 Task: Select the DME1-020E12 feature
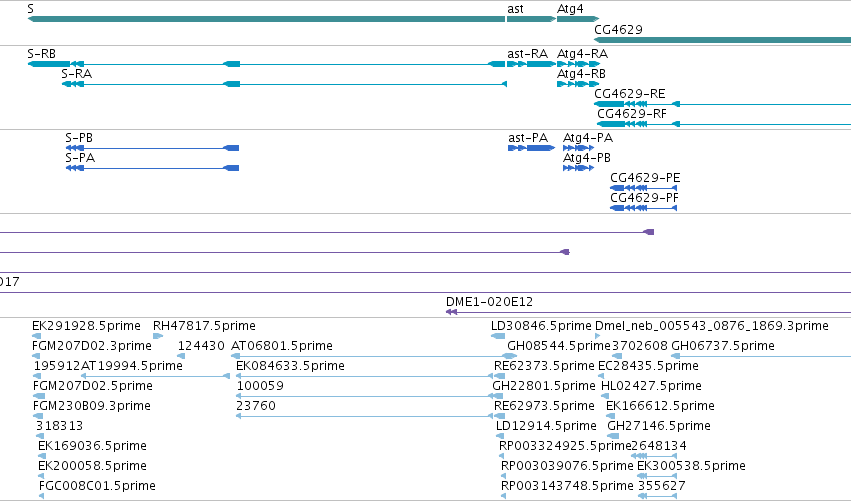pos(648,312)
